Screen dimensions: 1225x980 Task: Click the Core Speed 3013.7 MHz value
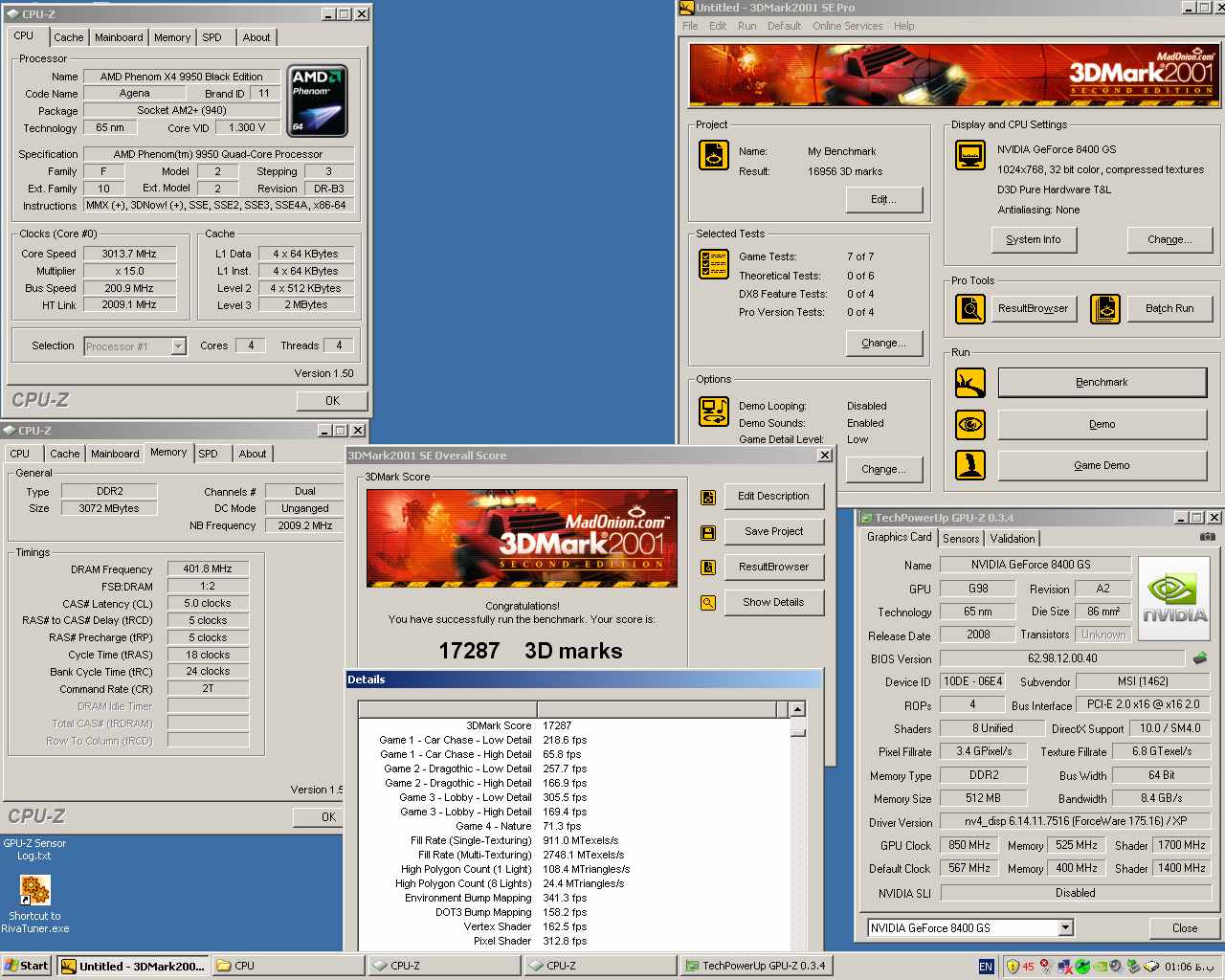click(x=129, y=254)
